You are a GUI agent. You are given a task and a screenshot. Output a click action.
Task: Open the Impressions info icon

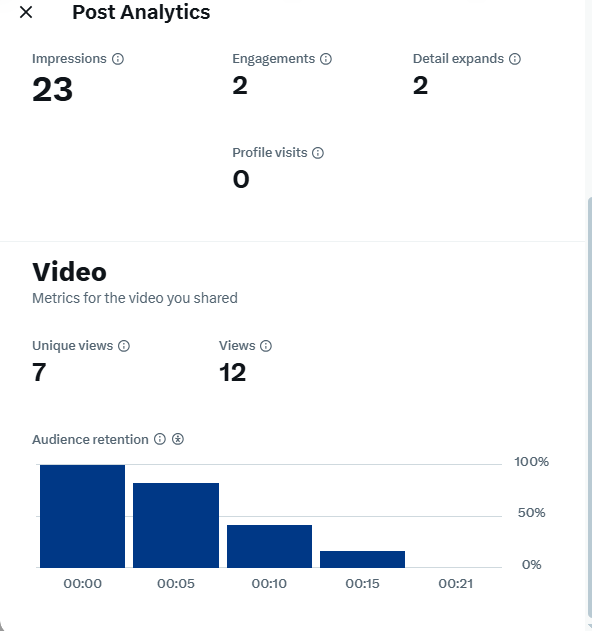tap(118, 59)
